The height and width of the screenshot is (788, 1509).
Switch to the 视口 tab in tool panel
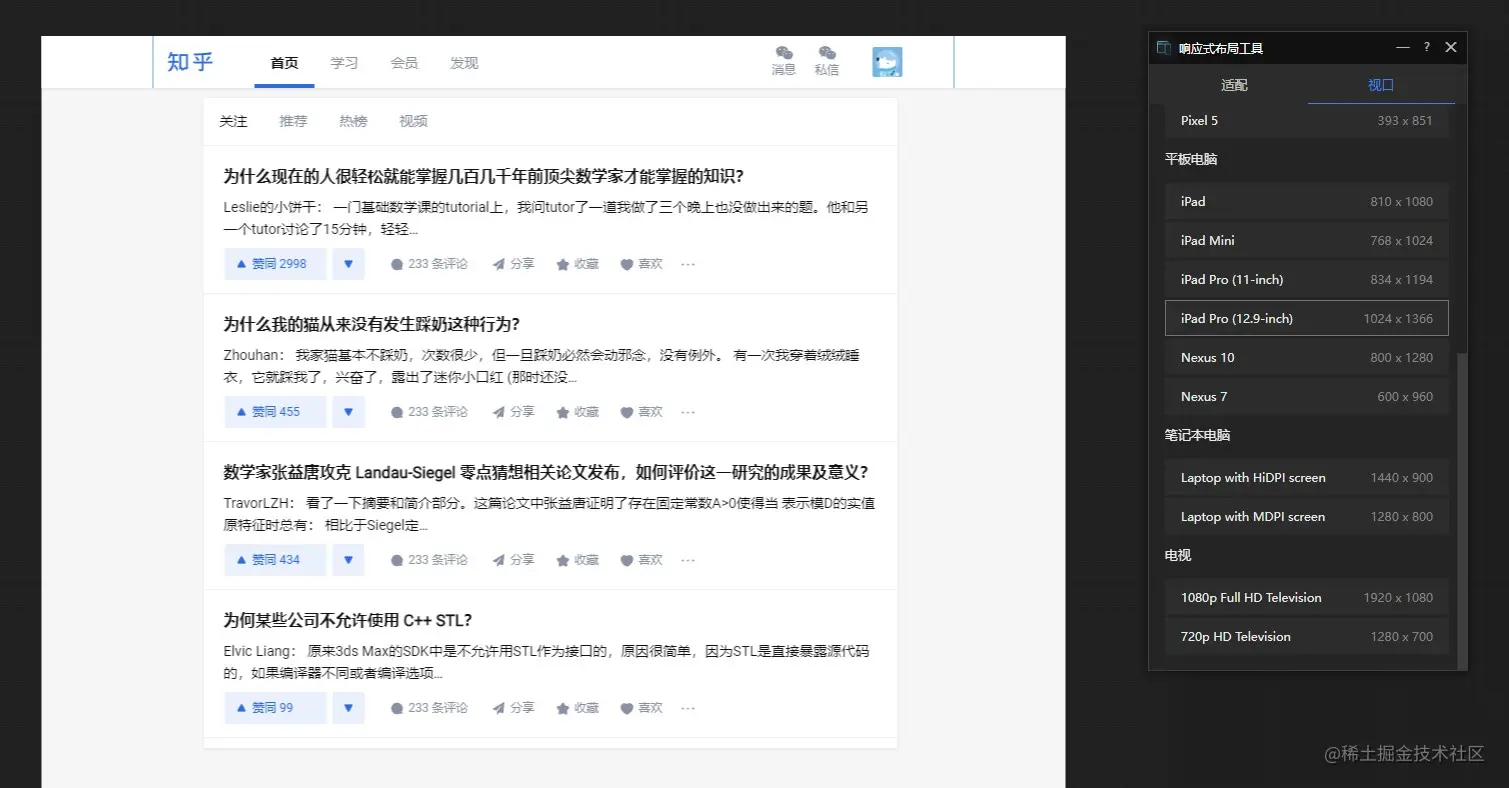point(1381,85)
